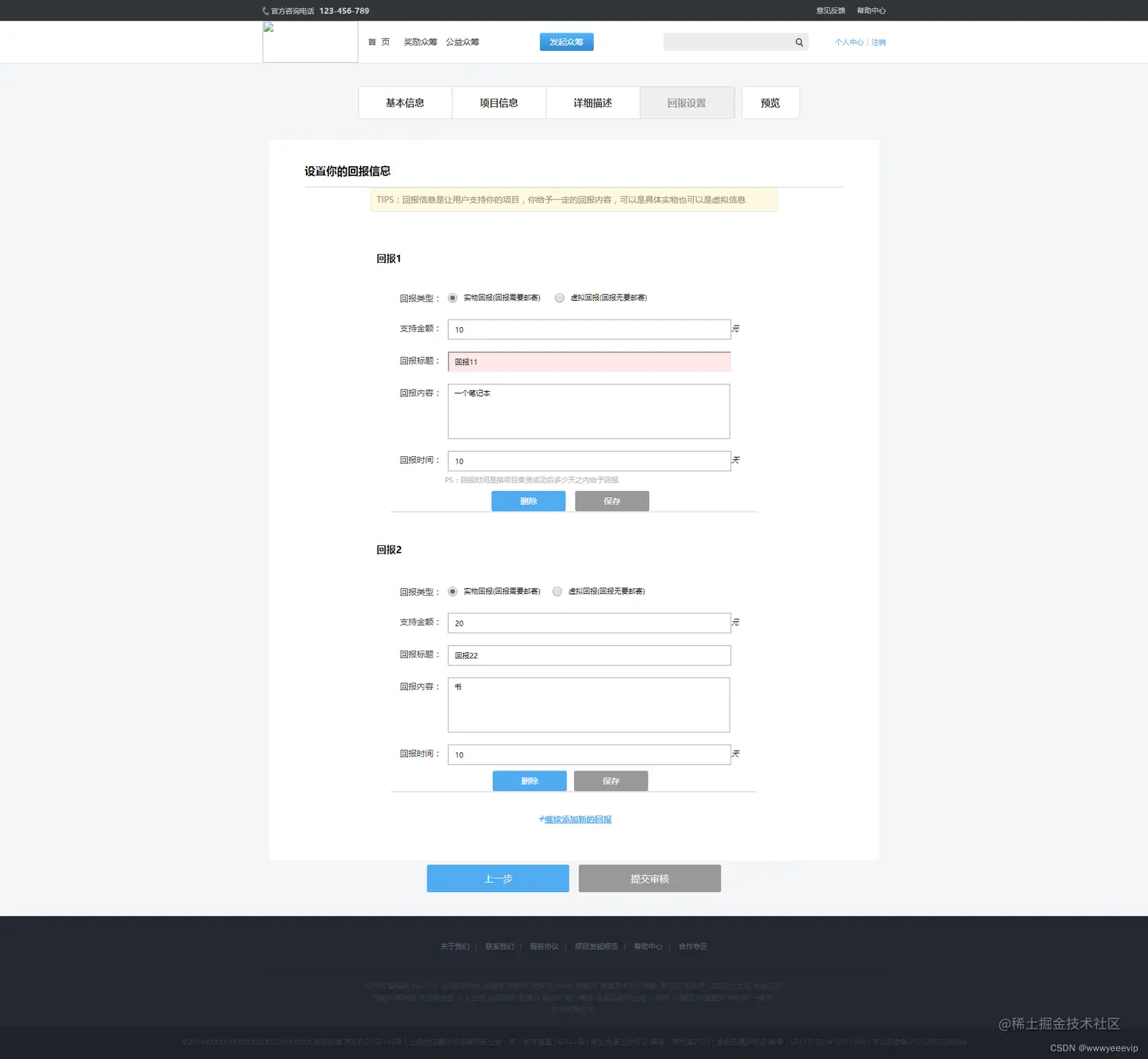Open 合作专区 footer link
Image resolution: width=1148 pixels, height=1059 pixels.
click(693, 947)
